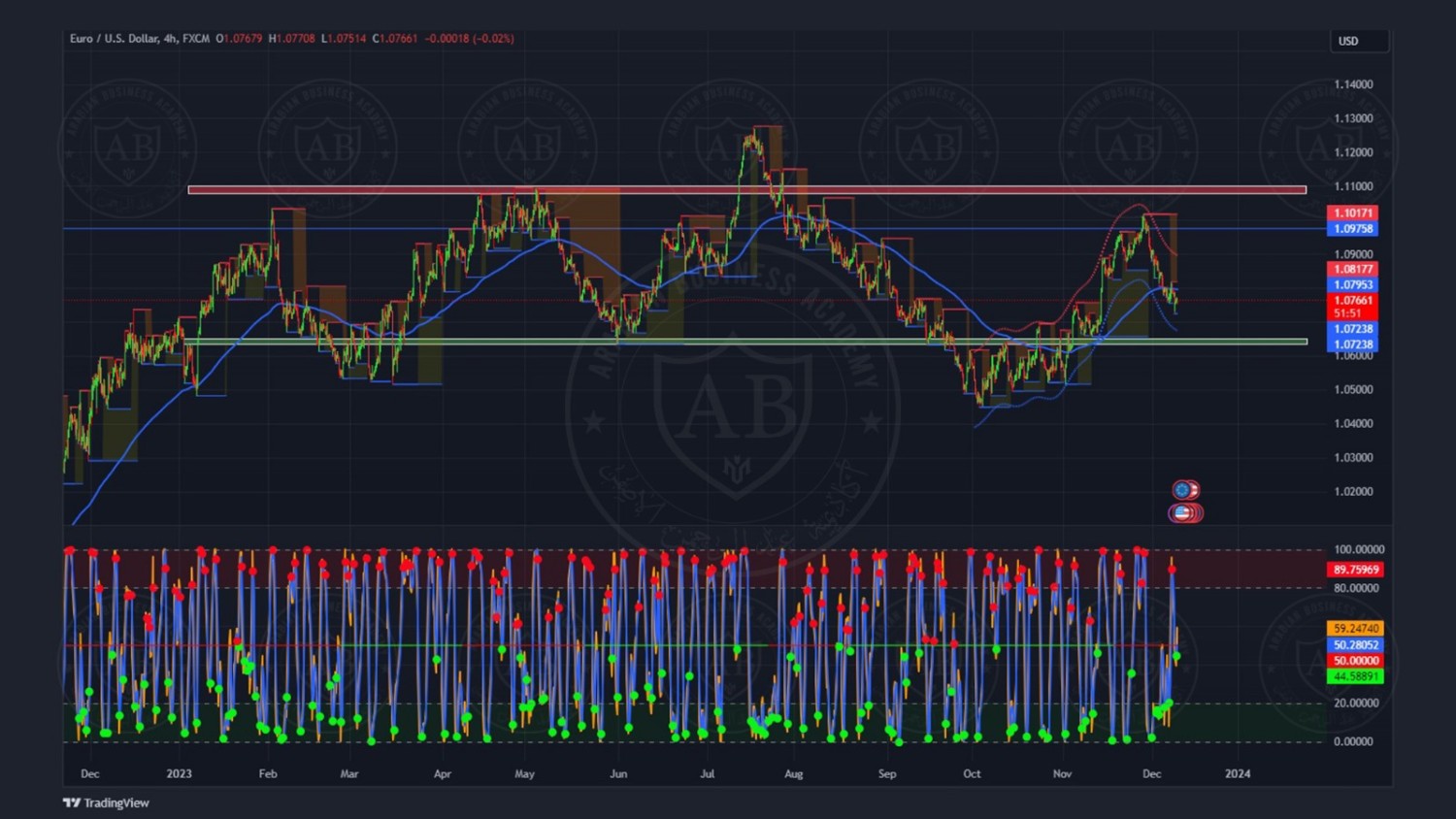1456x819 pixels.
Task: Click the red 50.00000 midline label
Action: click(1356, 661)
